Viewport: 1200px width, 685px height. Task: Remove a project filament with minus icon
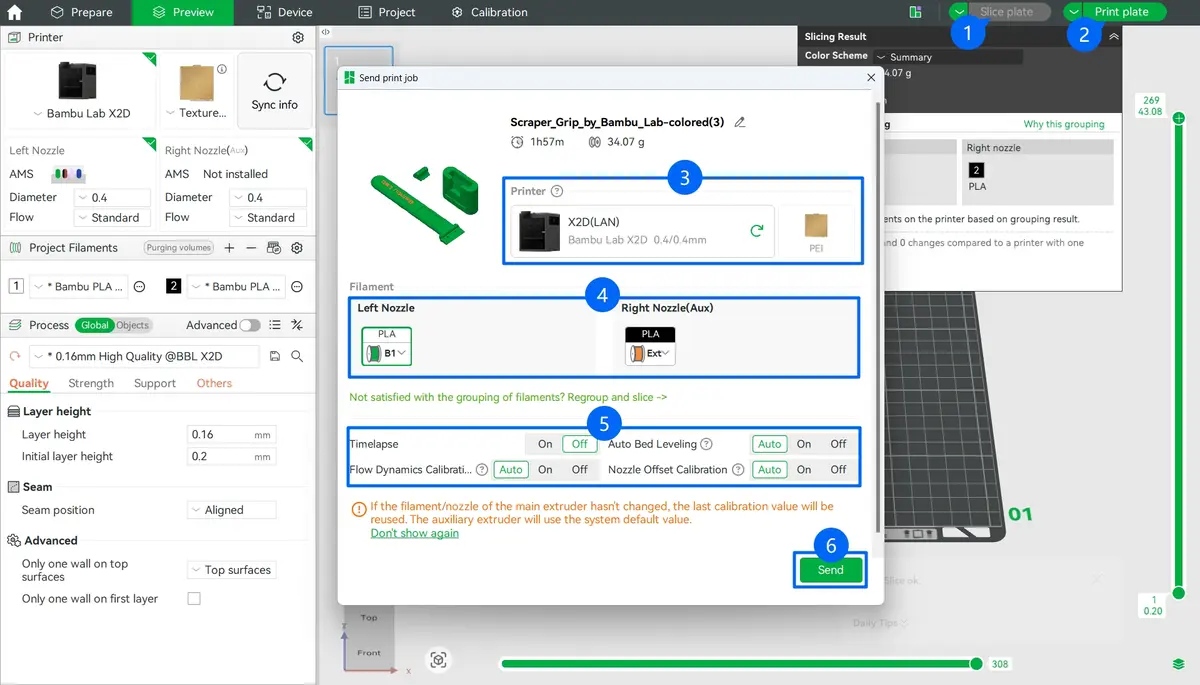[x=251, y=247]
